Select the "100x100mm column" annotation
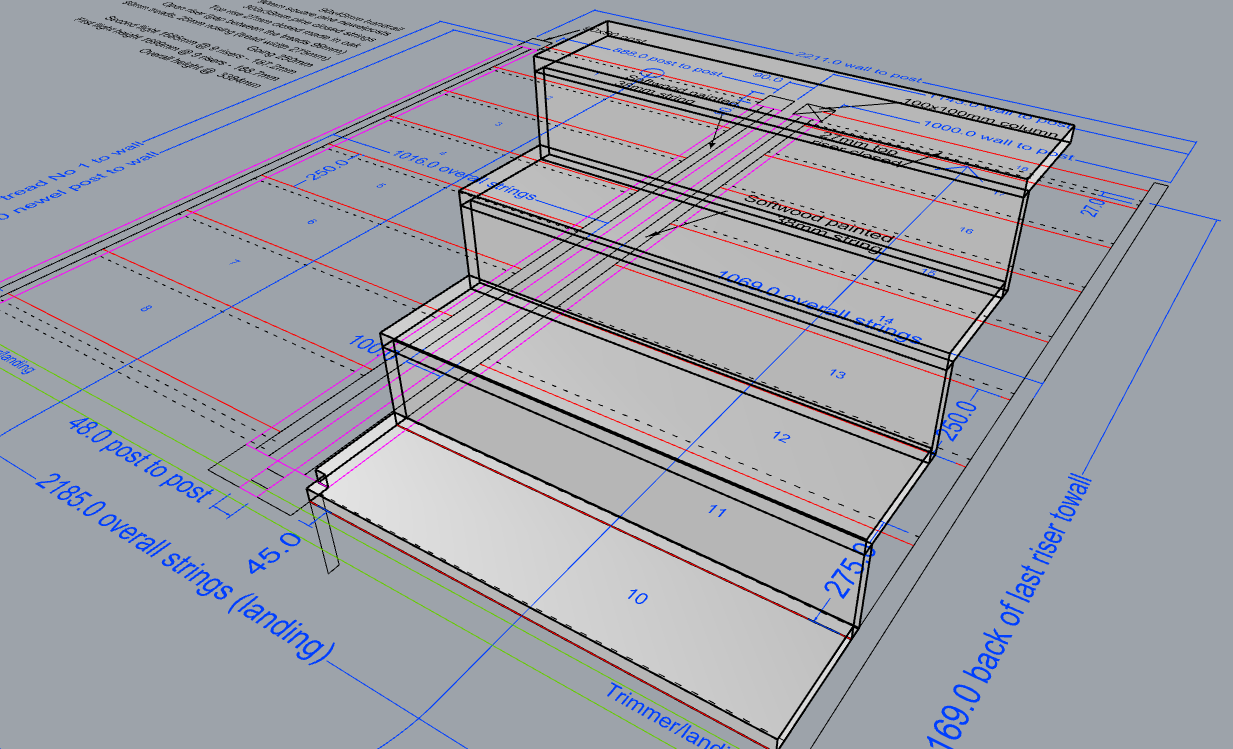 [980, 116]
